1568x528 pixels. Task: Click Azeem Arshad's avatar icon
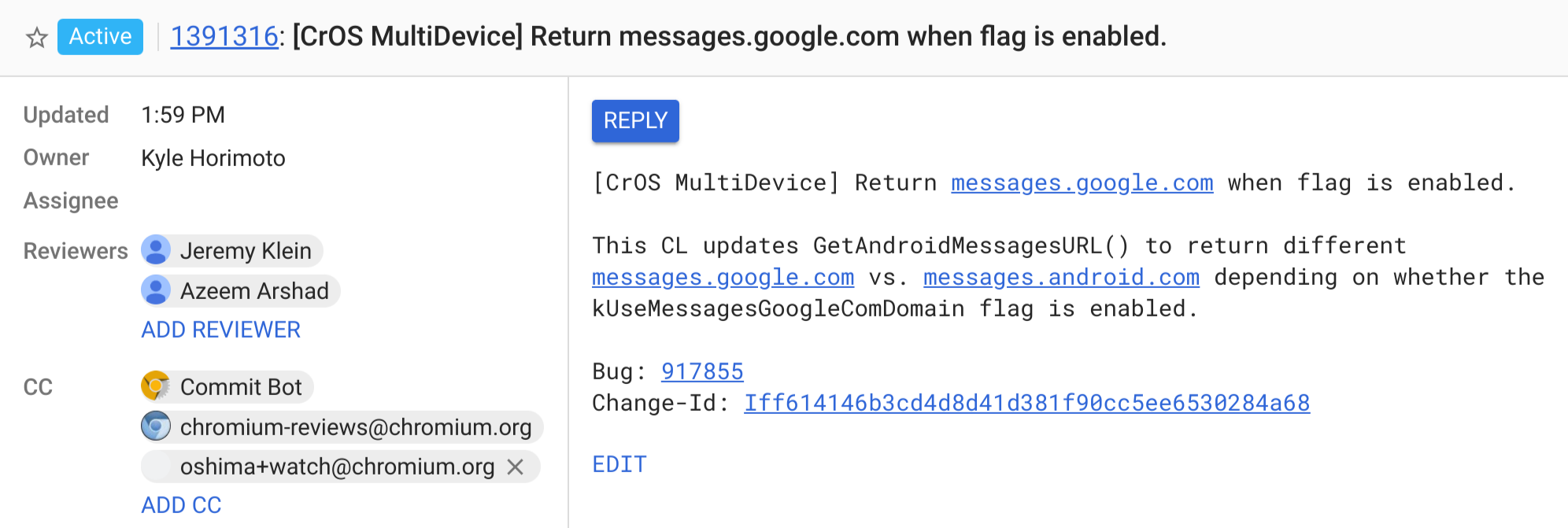pos(156,290)
